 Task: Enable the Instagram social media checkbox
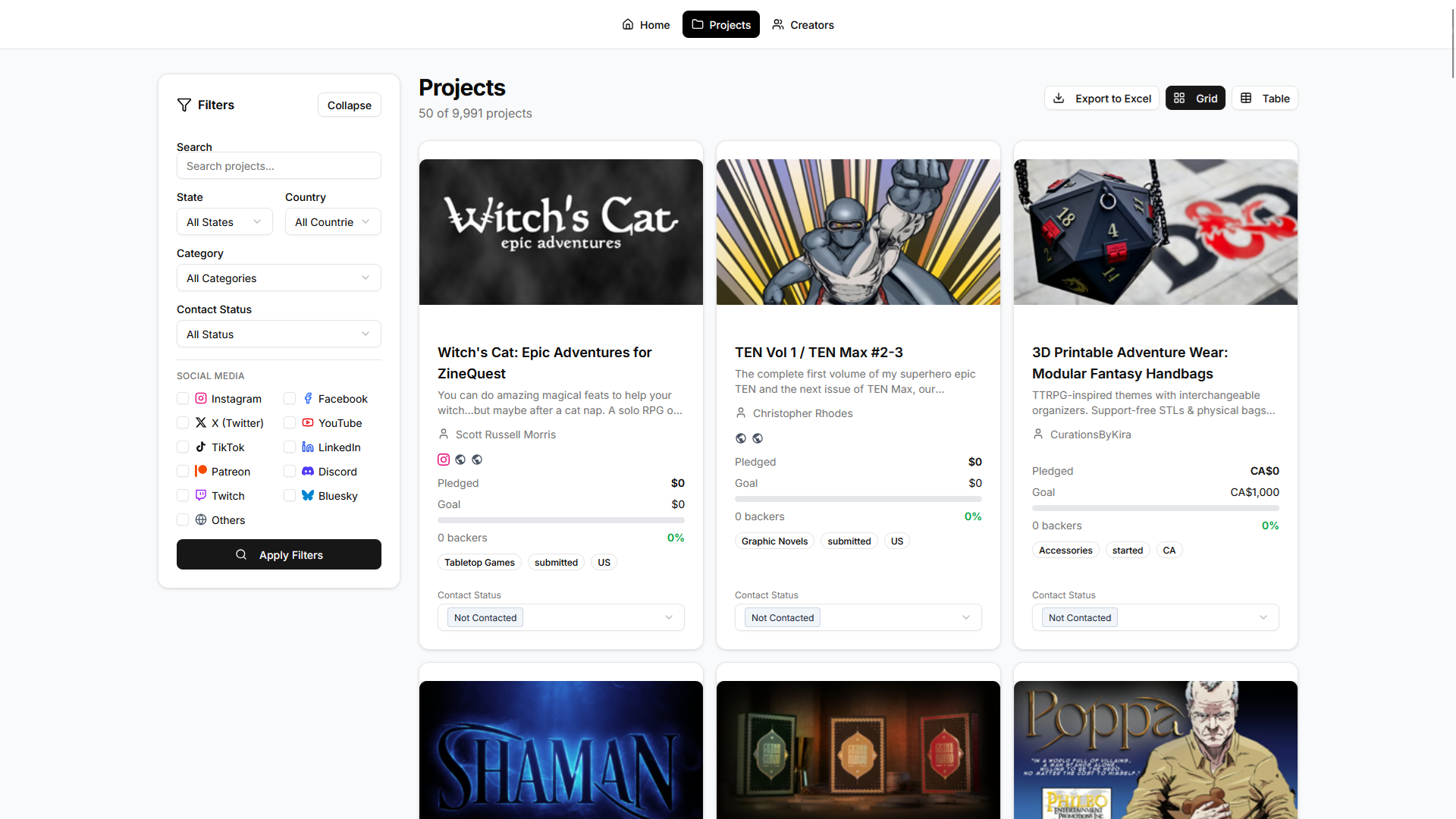(x=182, y=398)
